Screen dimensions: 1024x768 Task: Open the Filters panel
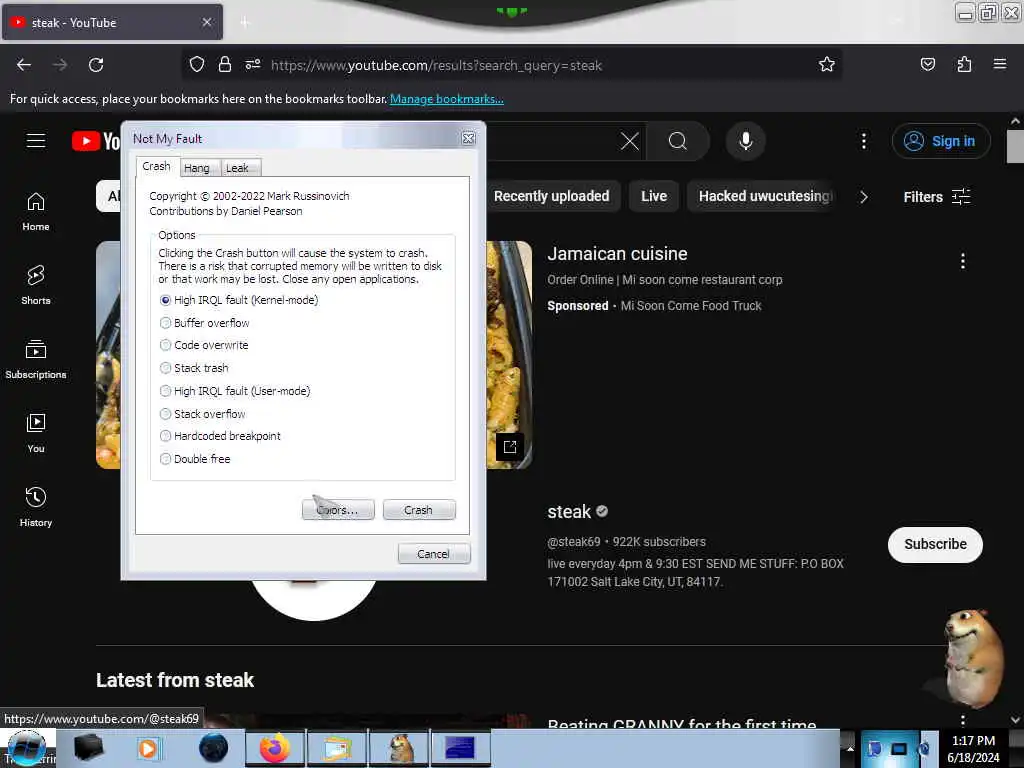(x=936, y=197)
